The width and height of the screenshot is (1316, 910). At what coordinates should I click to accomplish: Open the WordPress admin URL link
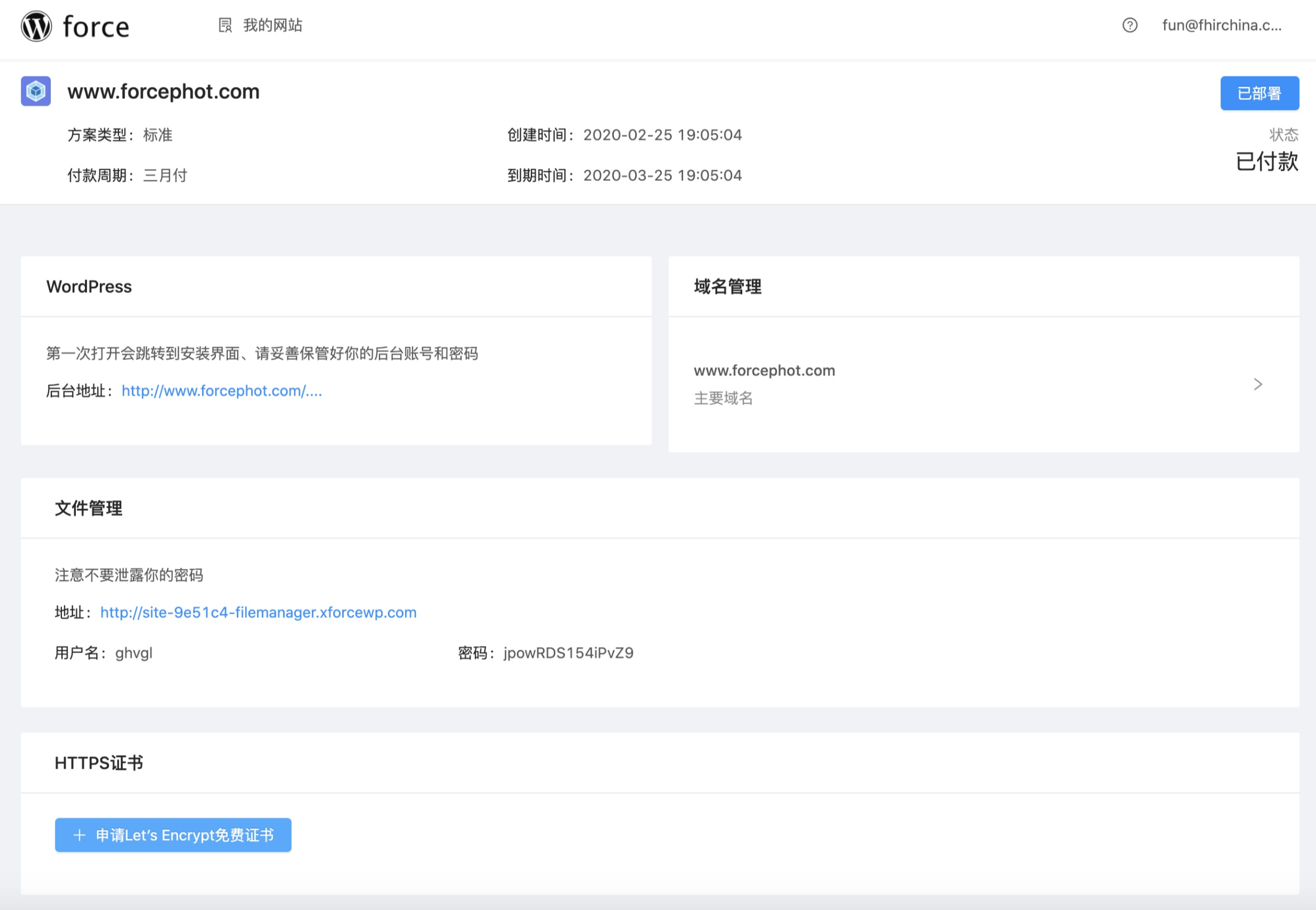222,391
